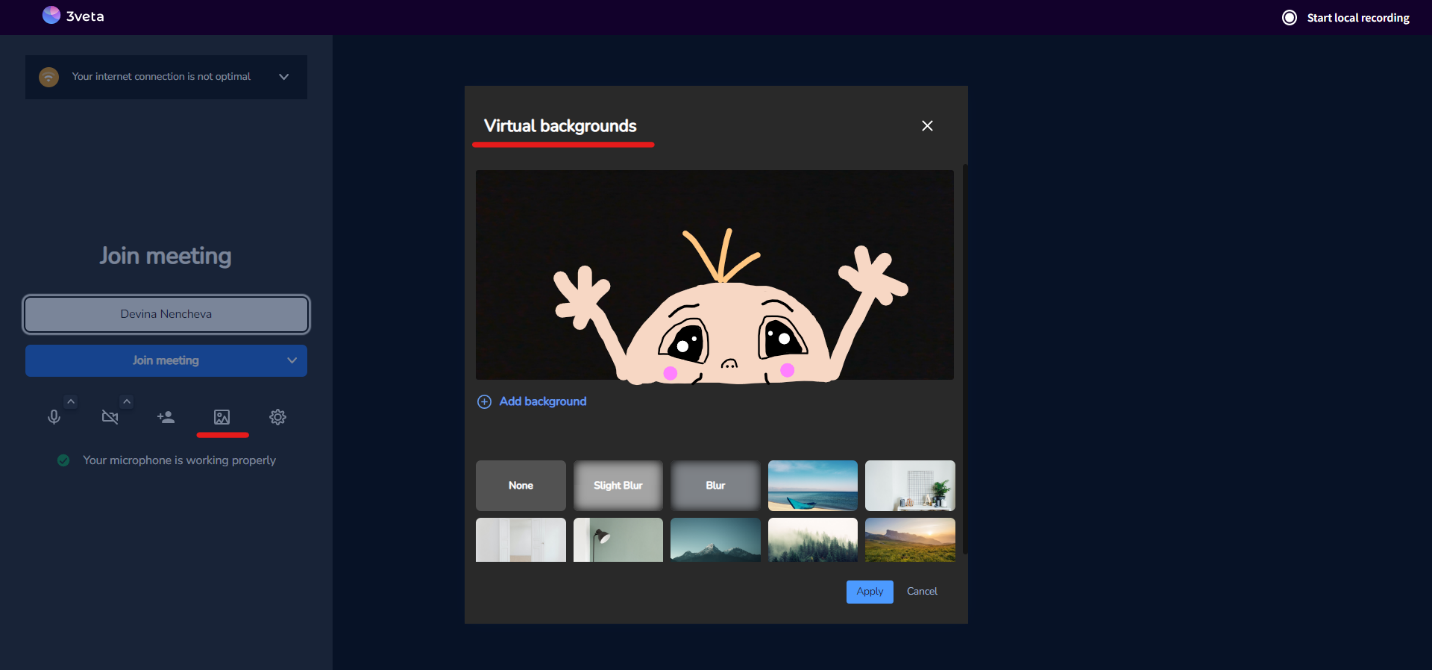Apply the selected virtual background

pos(869,591)
